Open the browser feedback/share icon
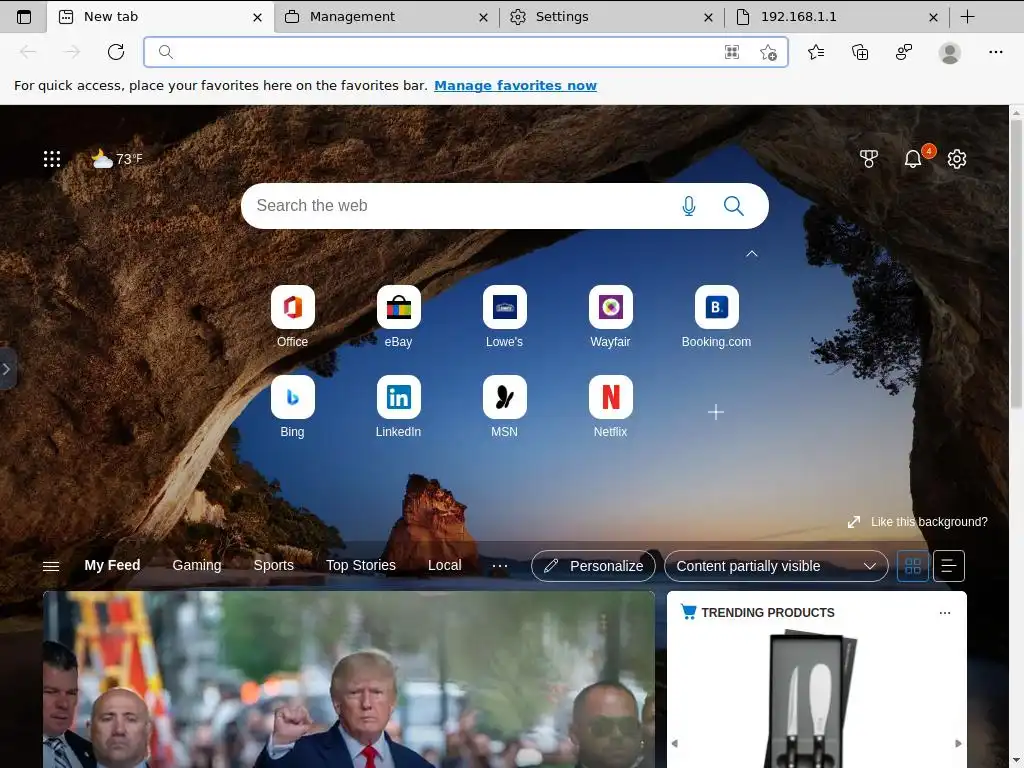The width and height of the screenshot is (1024, 768). point(904,52)
